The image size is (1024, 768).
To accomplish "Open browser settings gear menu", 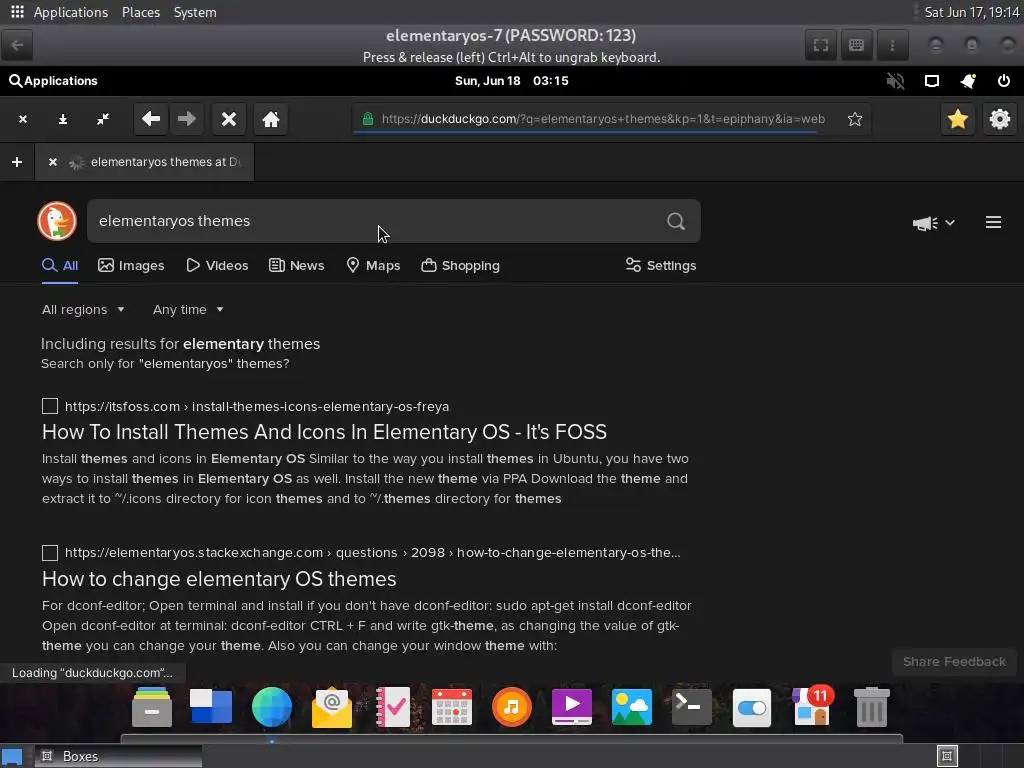I will pos(999,119).
